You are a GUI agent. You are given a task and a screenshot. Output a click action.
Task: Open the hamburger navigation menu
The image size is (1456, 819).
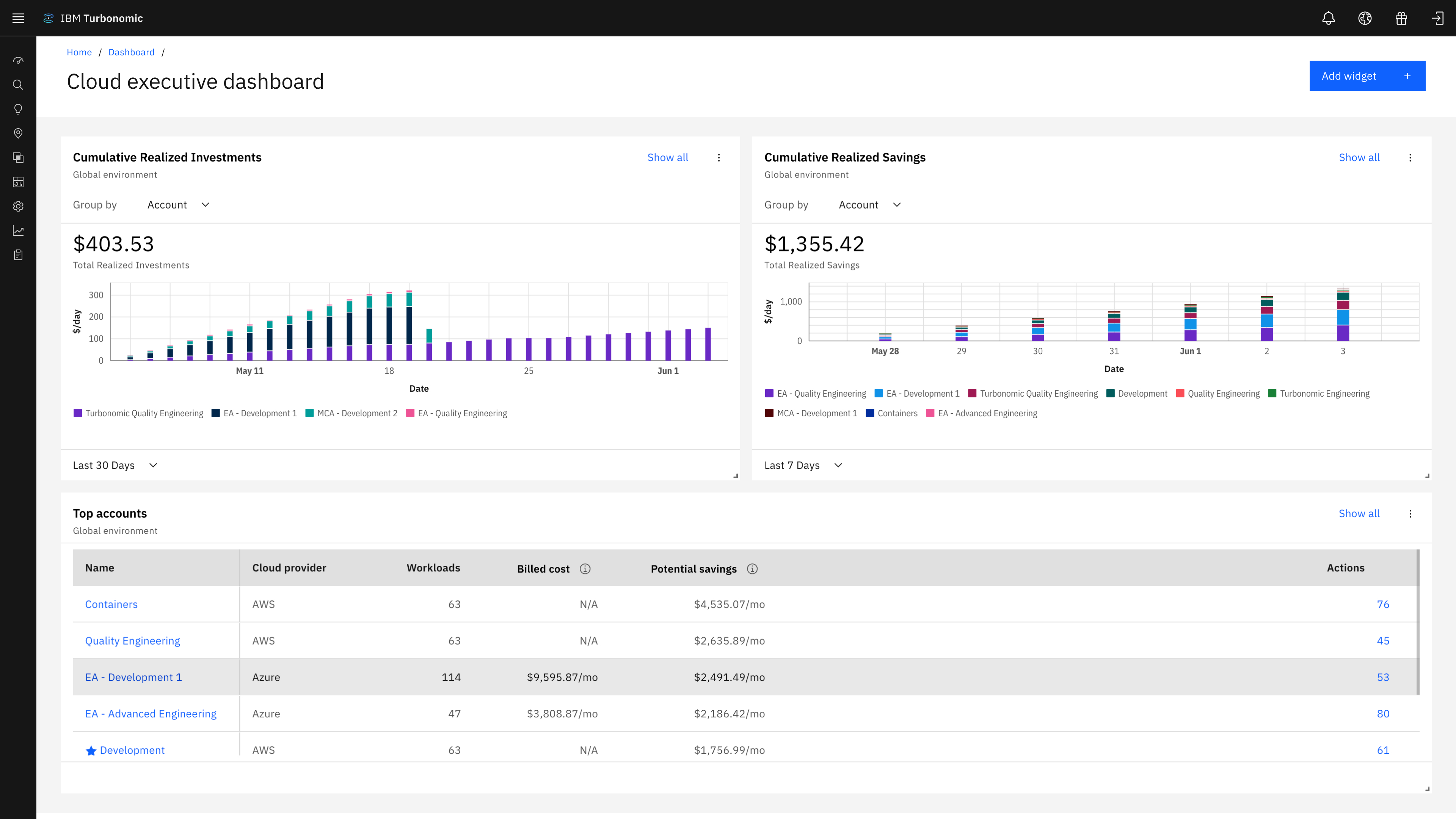pyautogui.click(x=18, y=18)
